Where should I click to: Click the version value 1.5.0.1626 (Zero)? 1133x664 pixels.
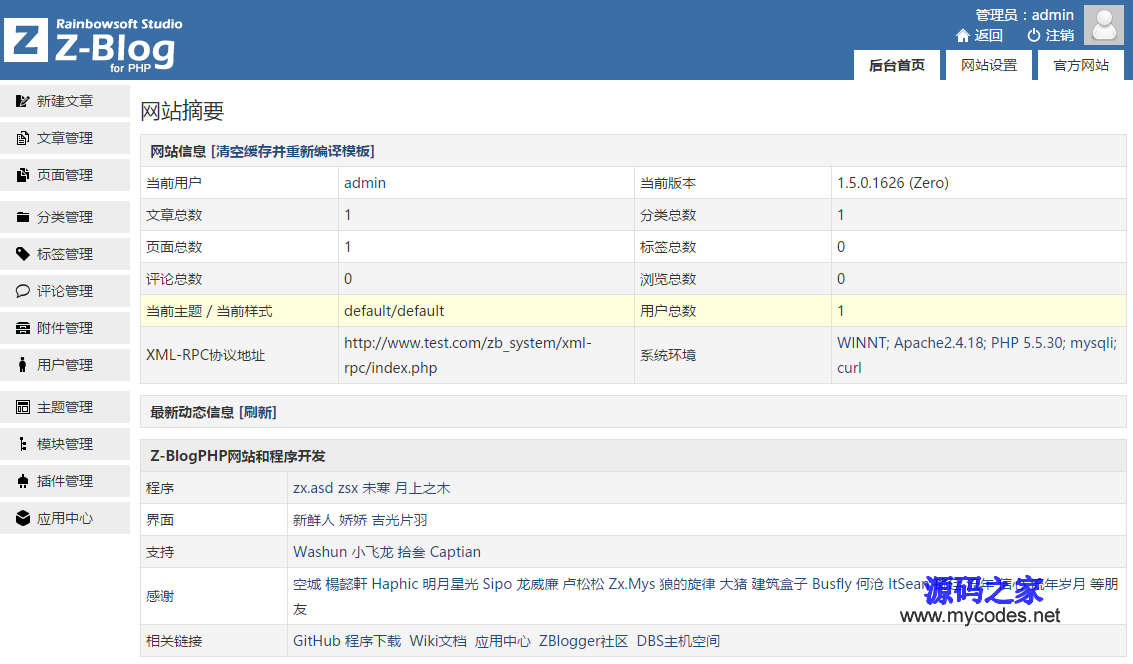pyautogui.click(x=893, y=183)
